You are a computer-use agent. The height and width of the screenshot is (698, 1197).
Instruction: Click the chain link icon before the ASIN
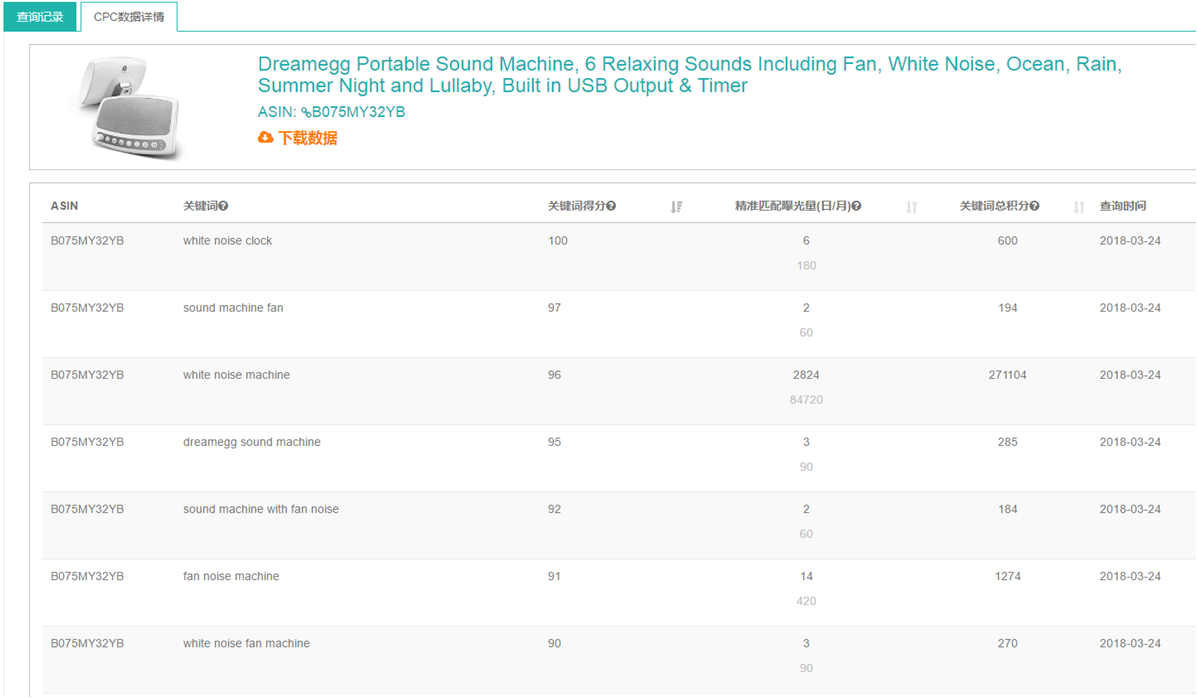[306, 113]
